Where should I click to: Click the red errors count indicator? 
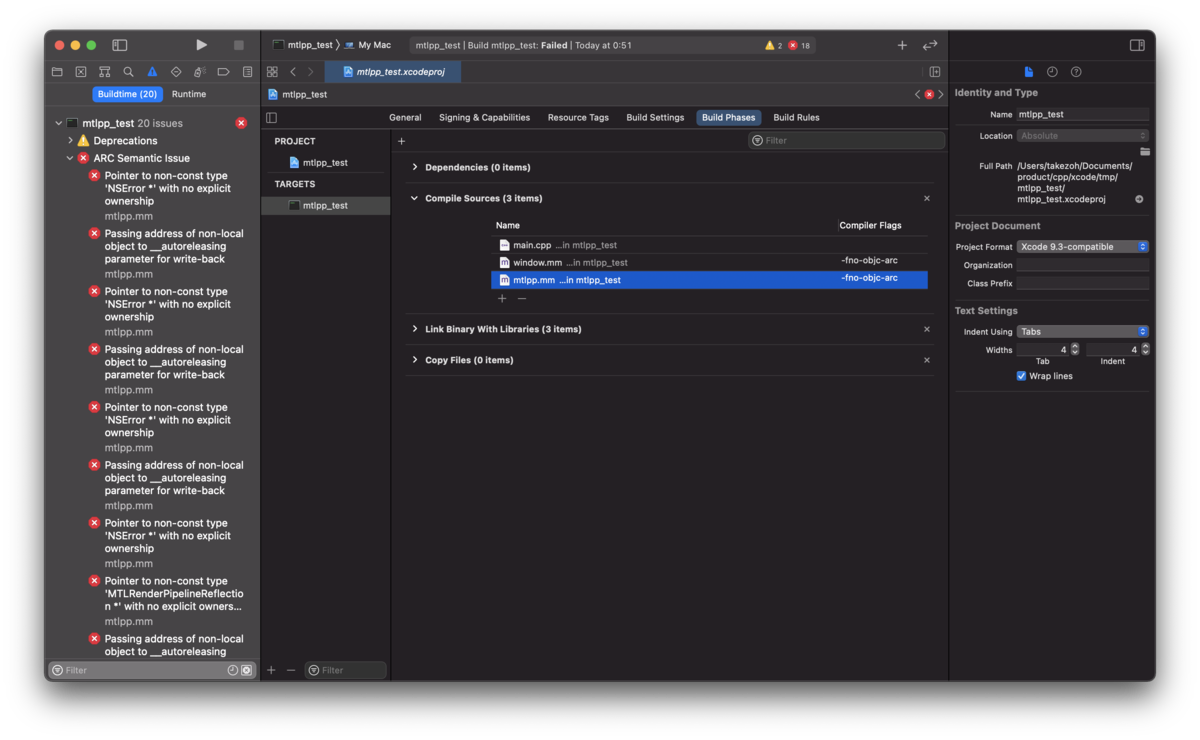point(799,45)
